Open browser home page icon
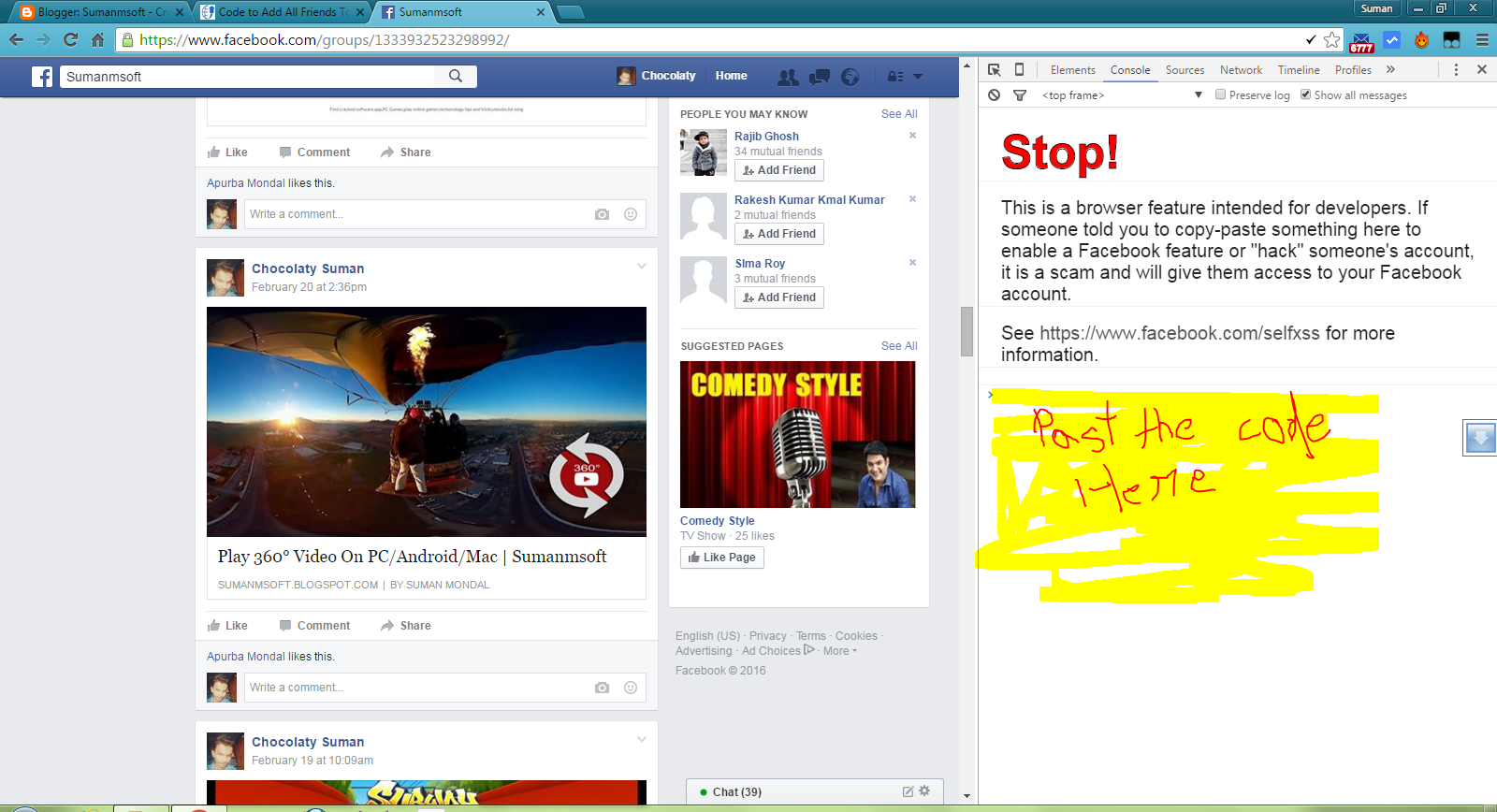Viewport: 1497px width, 812px height. tap(97, 40)
